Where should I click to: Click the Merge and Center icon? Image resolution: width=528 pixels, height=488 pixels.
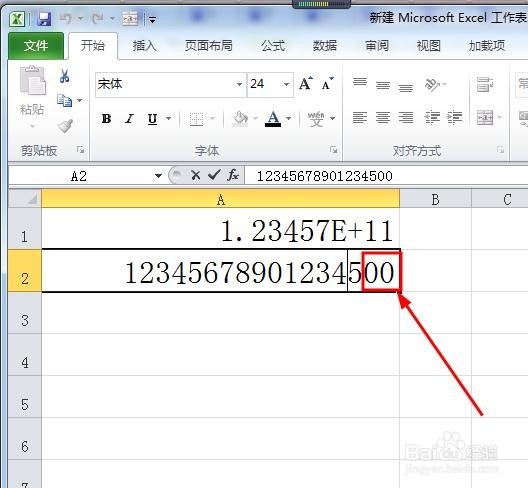coord(485,118)
